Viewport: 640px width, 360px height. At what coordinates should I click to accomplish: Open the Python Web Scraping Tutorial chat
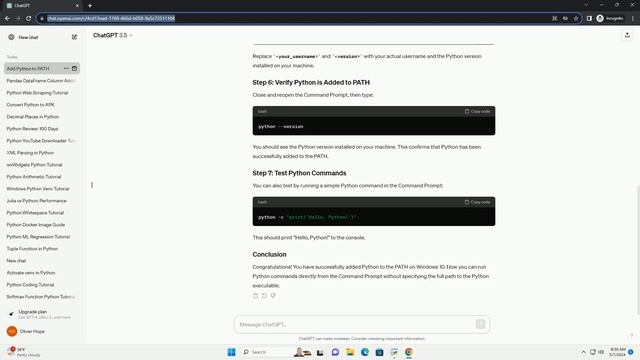pyautogui.click(x=42, y=93)
